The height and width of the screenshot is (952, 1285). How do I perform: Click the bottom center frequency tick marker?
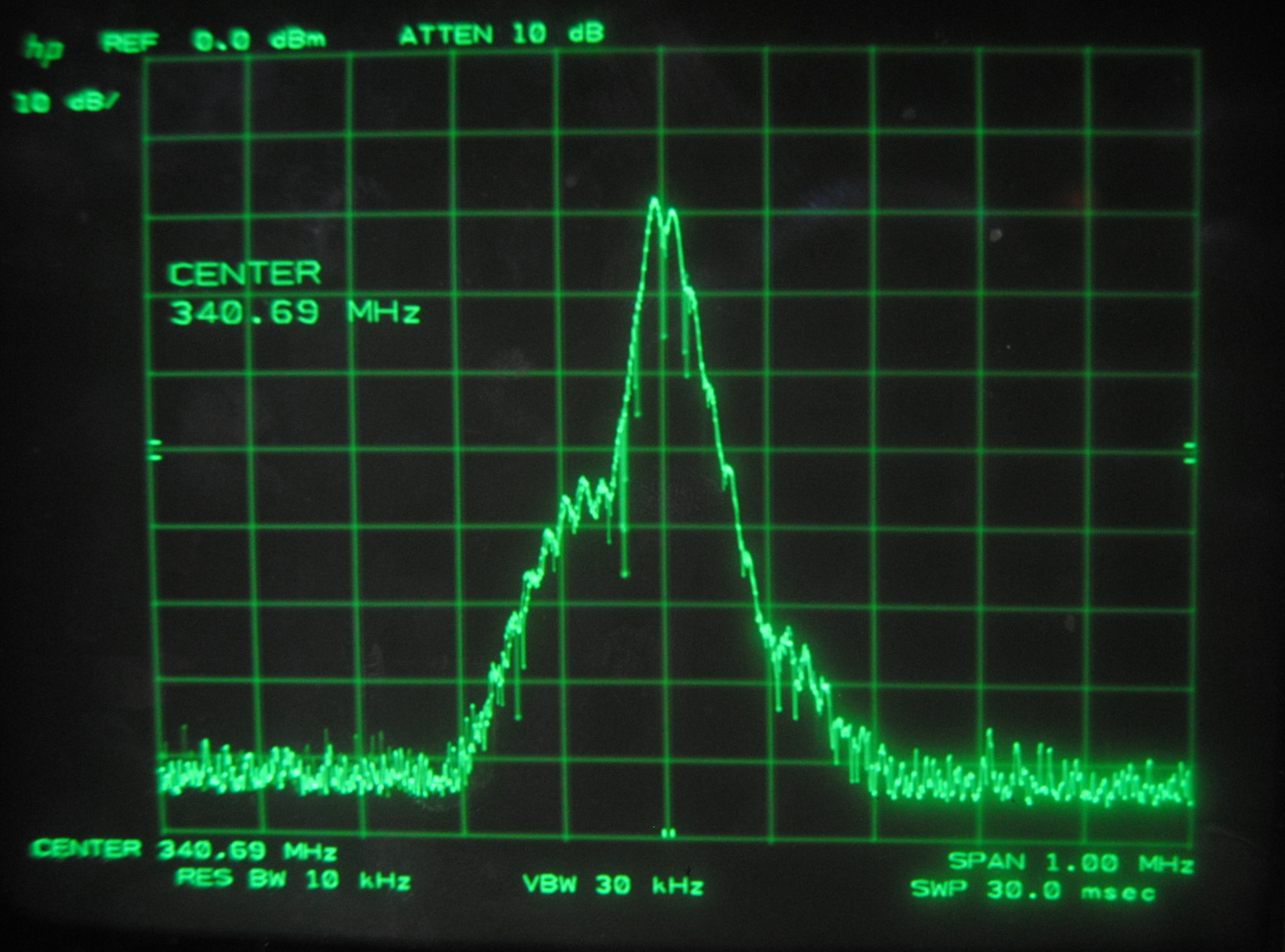pyautogui.click(x=668, y=832)
